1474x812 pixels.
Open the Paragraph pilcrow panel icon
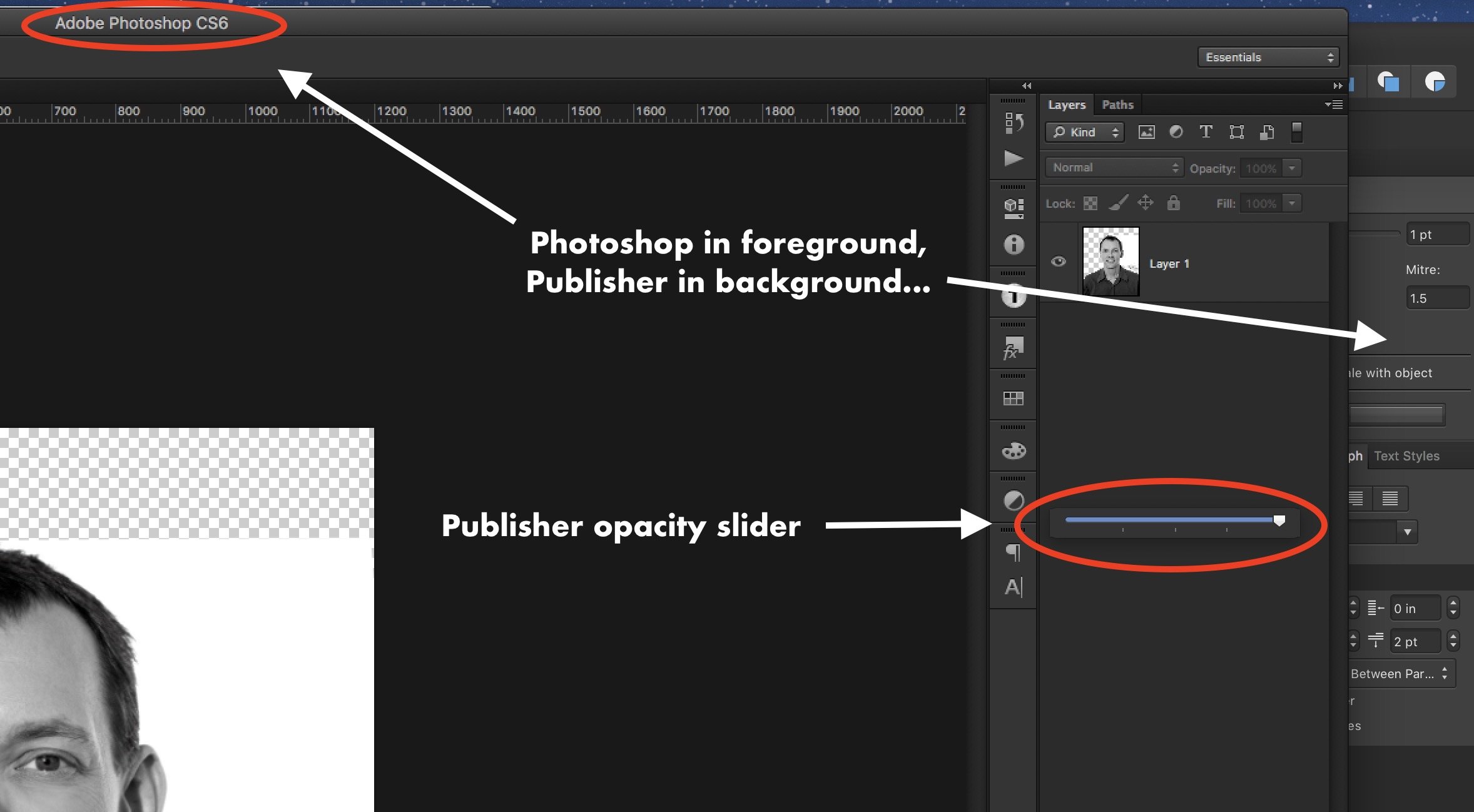coord(1014,552)
